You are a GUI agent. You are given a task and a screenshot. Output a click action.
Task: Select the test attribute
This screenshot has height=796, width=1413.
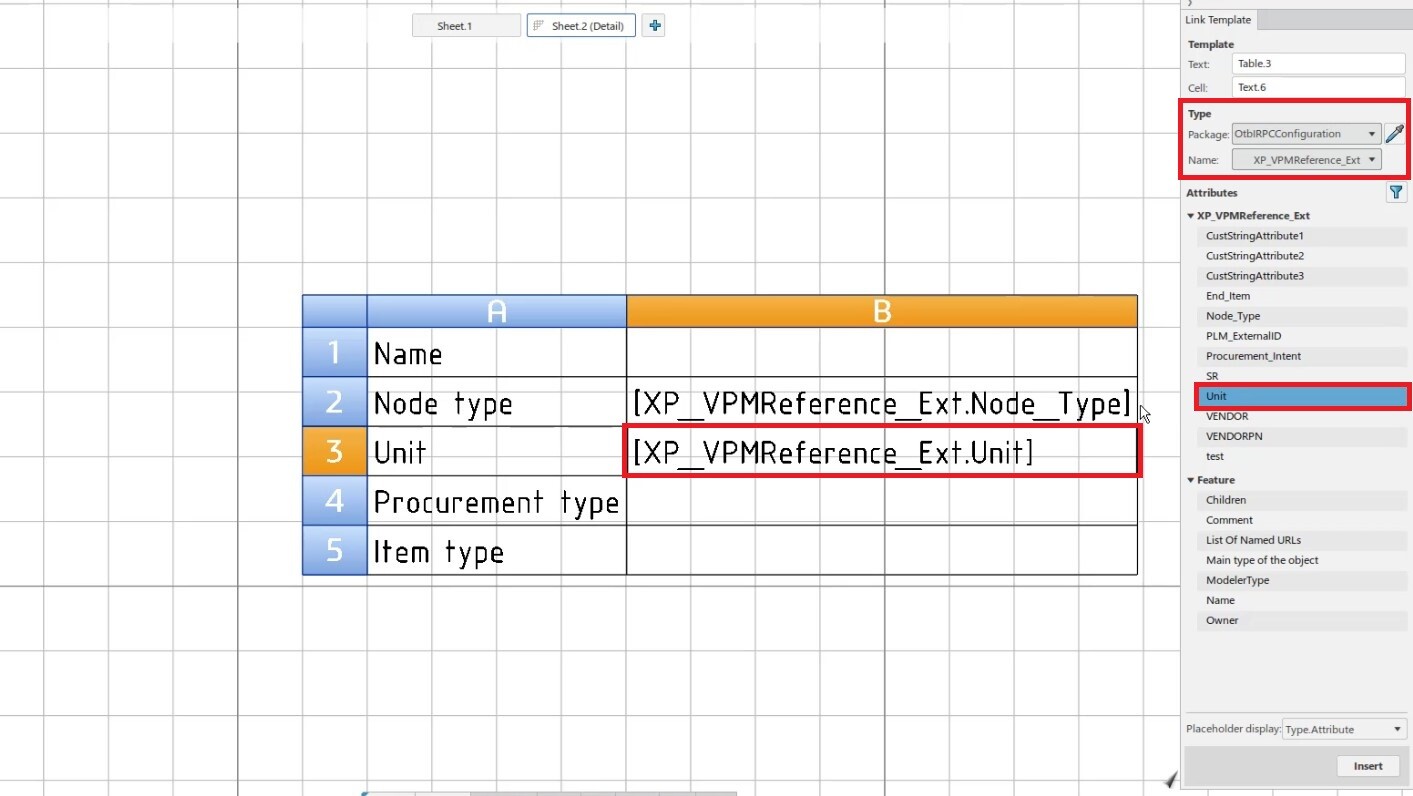[x=1301, y=456]
